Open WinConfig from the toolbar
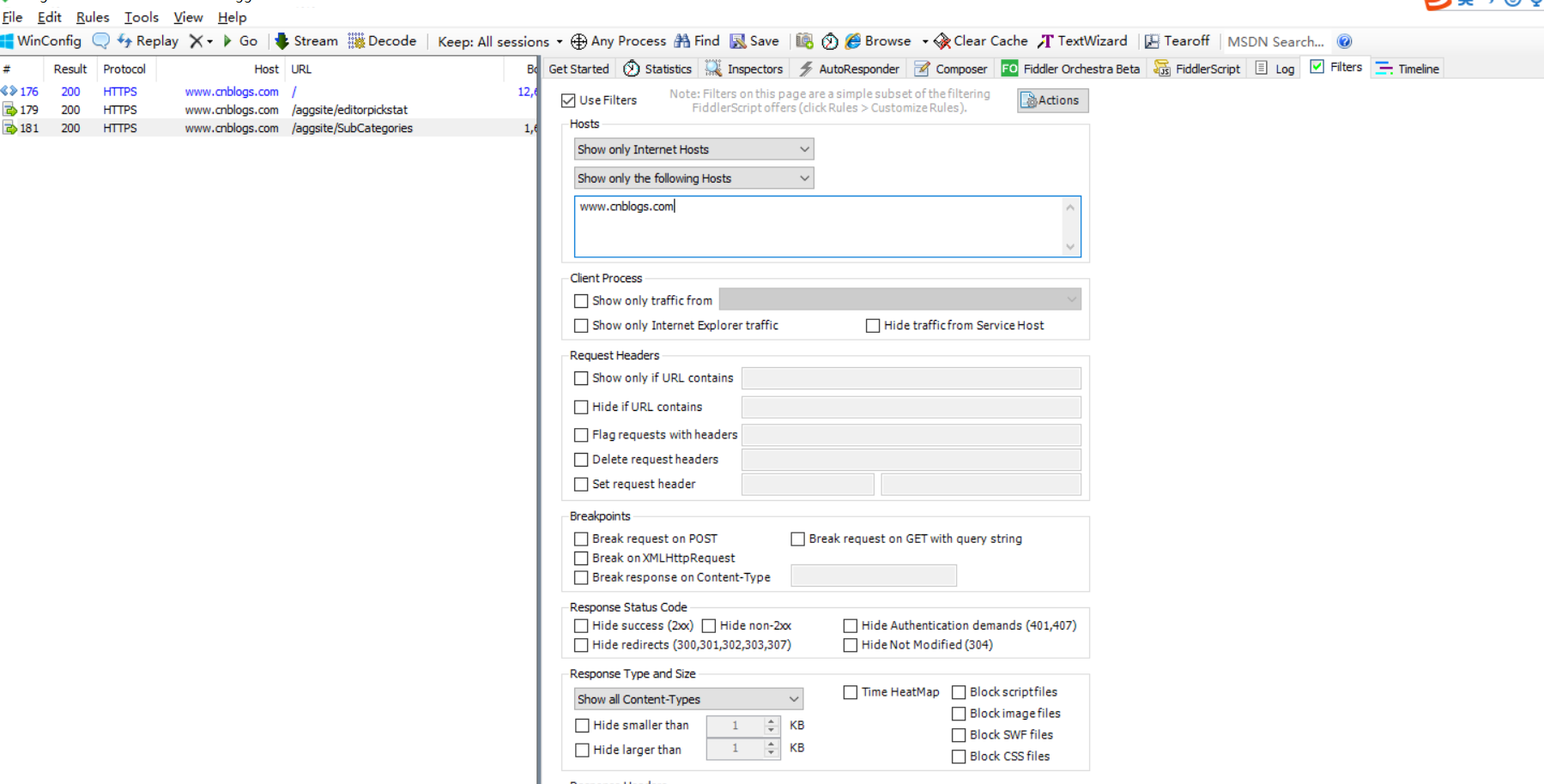Image resolution: width=1544 pixels, height=784 pixels. 41,41
